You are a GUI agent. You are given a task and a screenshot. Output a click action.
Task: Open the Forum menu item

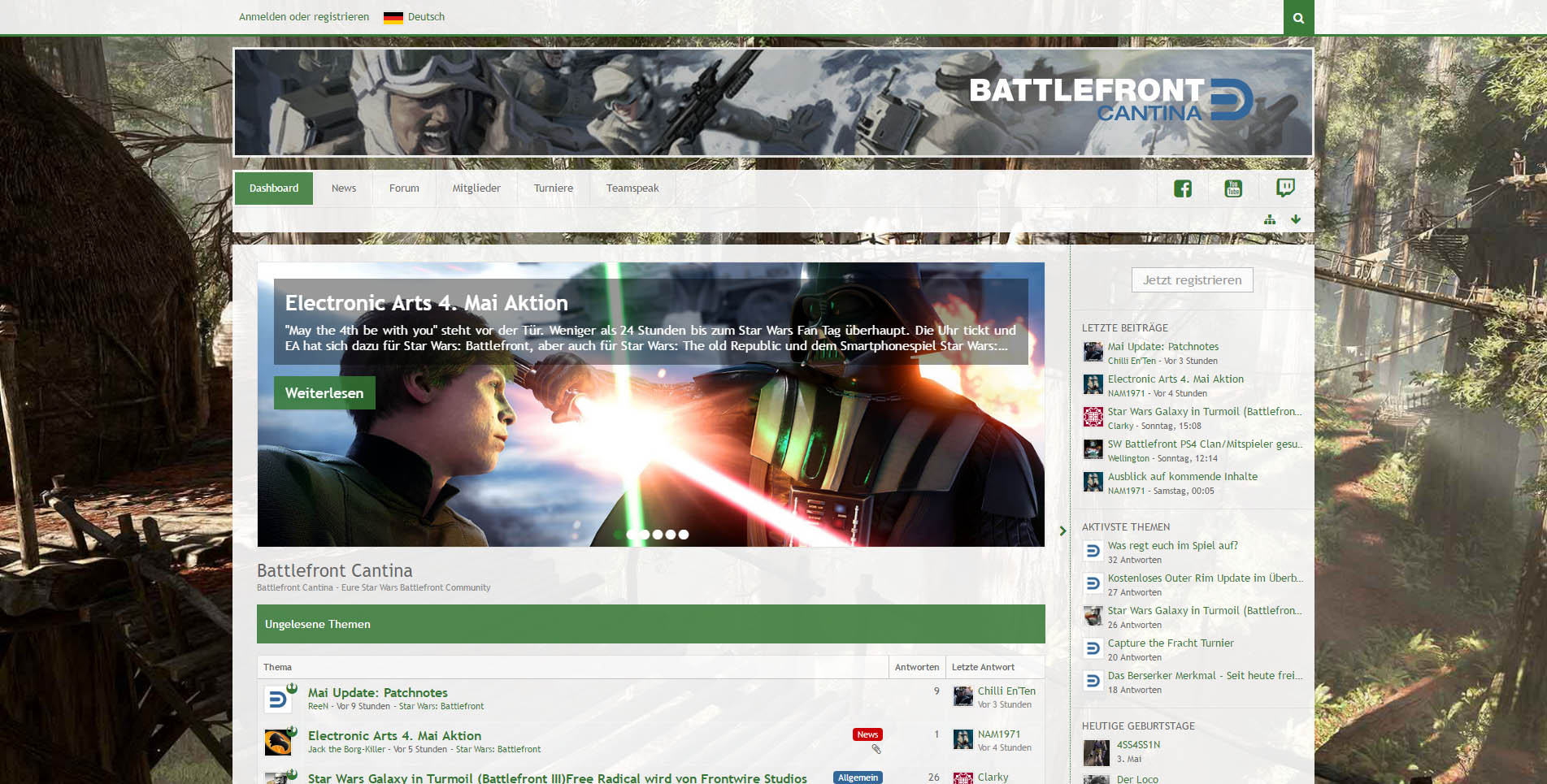(x=404, y=188)
